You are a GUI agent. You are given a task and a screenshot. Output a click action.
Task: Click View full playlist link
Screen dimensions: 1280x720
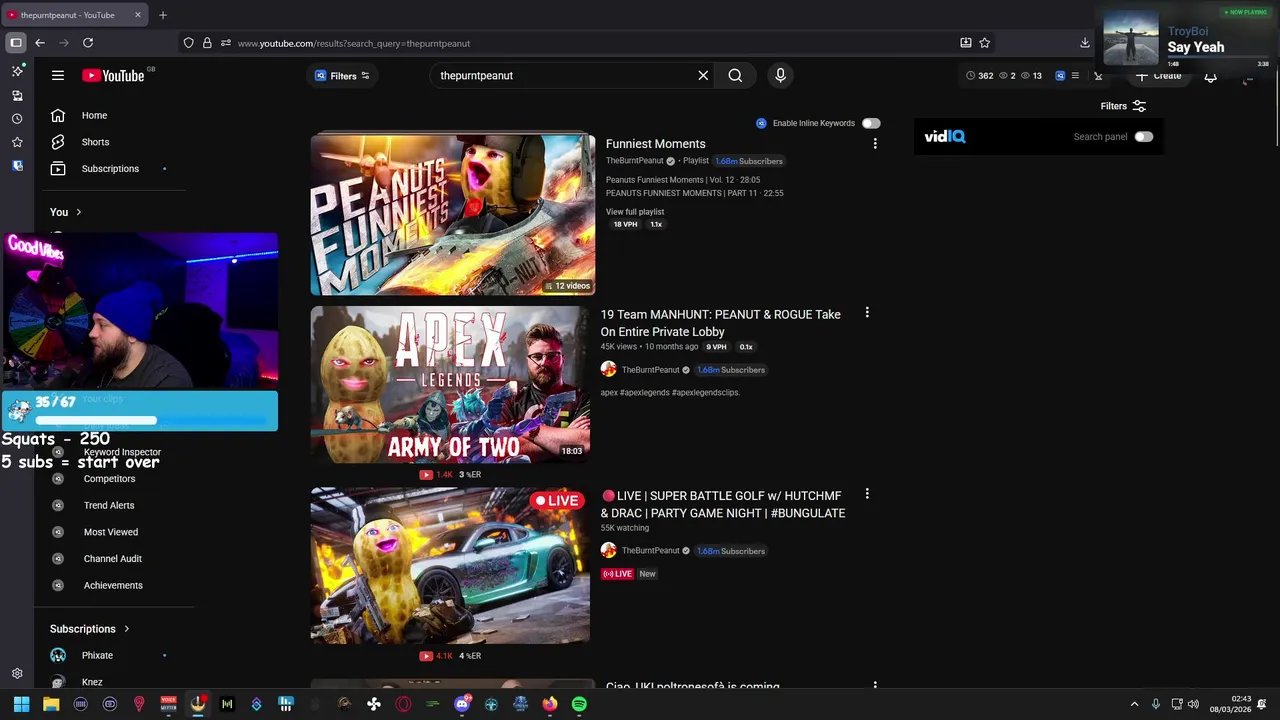[x=635, y=212]
